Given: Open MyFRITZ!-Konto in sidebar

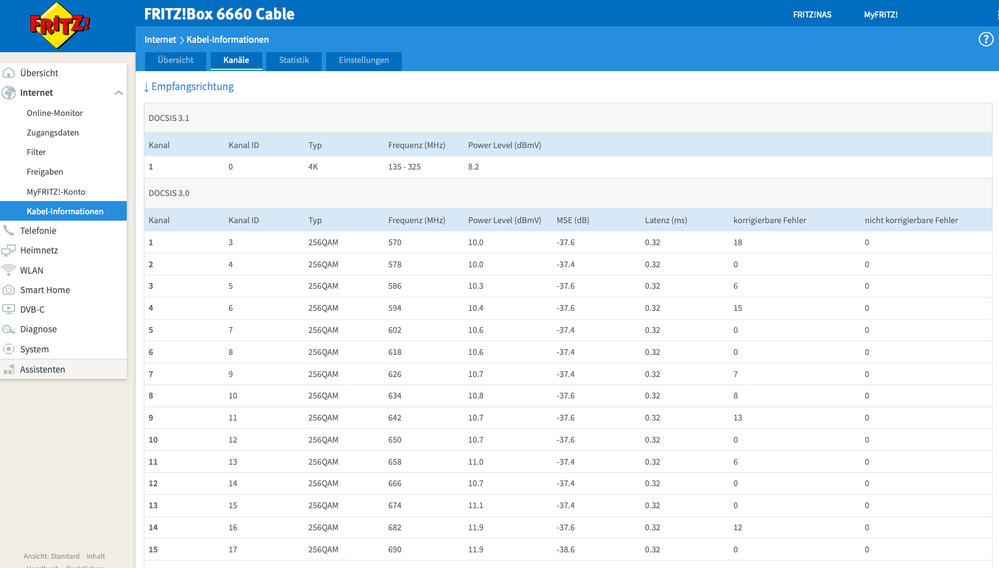Looking at the screenshot, I should [x=56, y=192].
